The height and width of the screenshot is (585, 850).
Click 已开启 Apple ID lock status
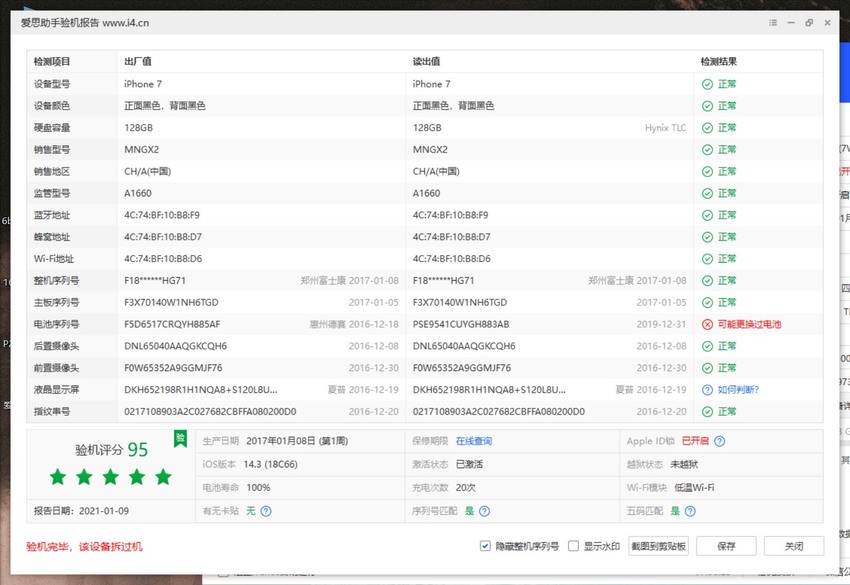pyautogui.click(x=695, y=441)
